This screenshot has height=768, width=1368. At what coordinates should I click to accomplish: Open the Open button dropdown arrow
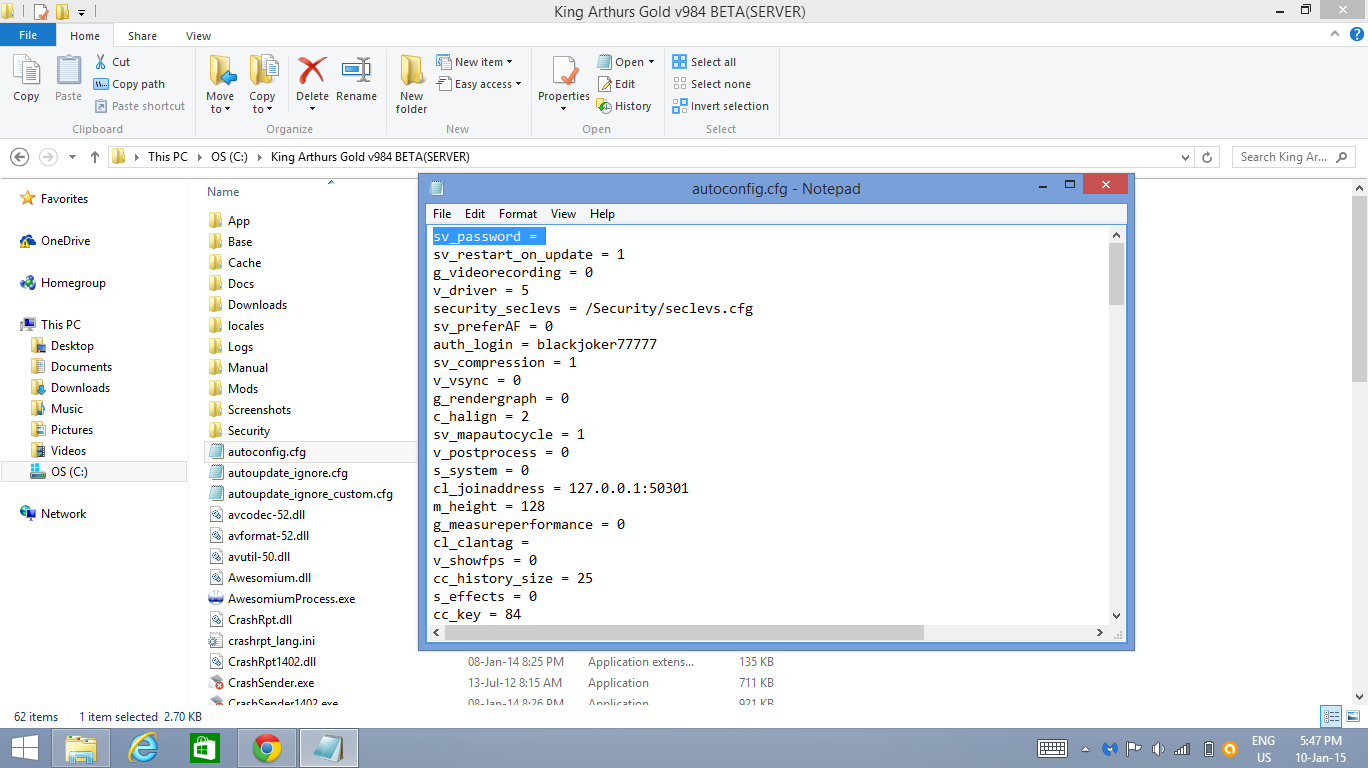[x=651, y=62]
